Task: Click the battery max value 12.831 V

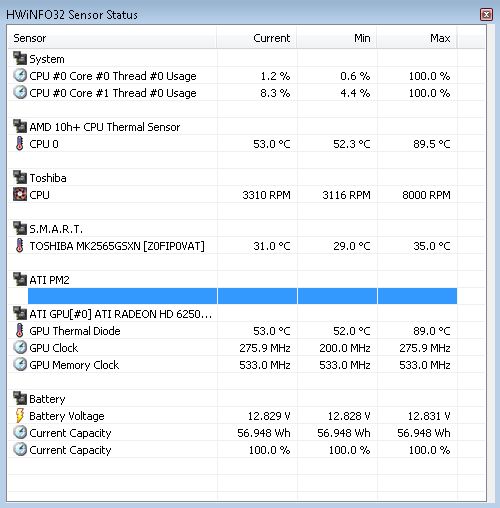Action: tap(429, 416)
